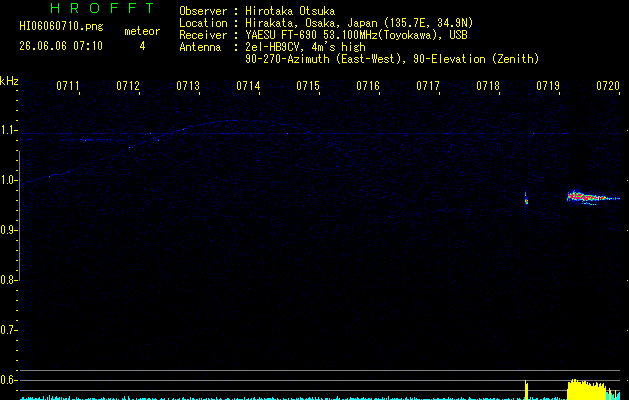Click the large yellow power bar at bottom right
The height and width of the screenshot is (400, 629).
586,389
